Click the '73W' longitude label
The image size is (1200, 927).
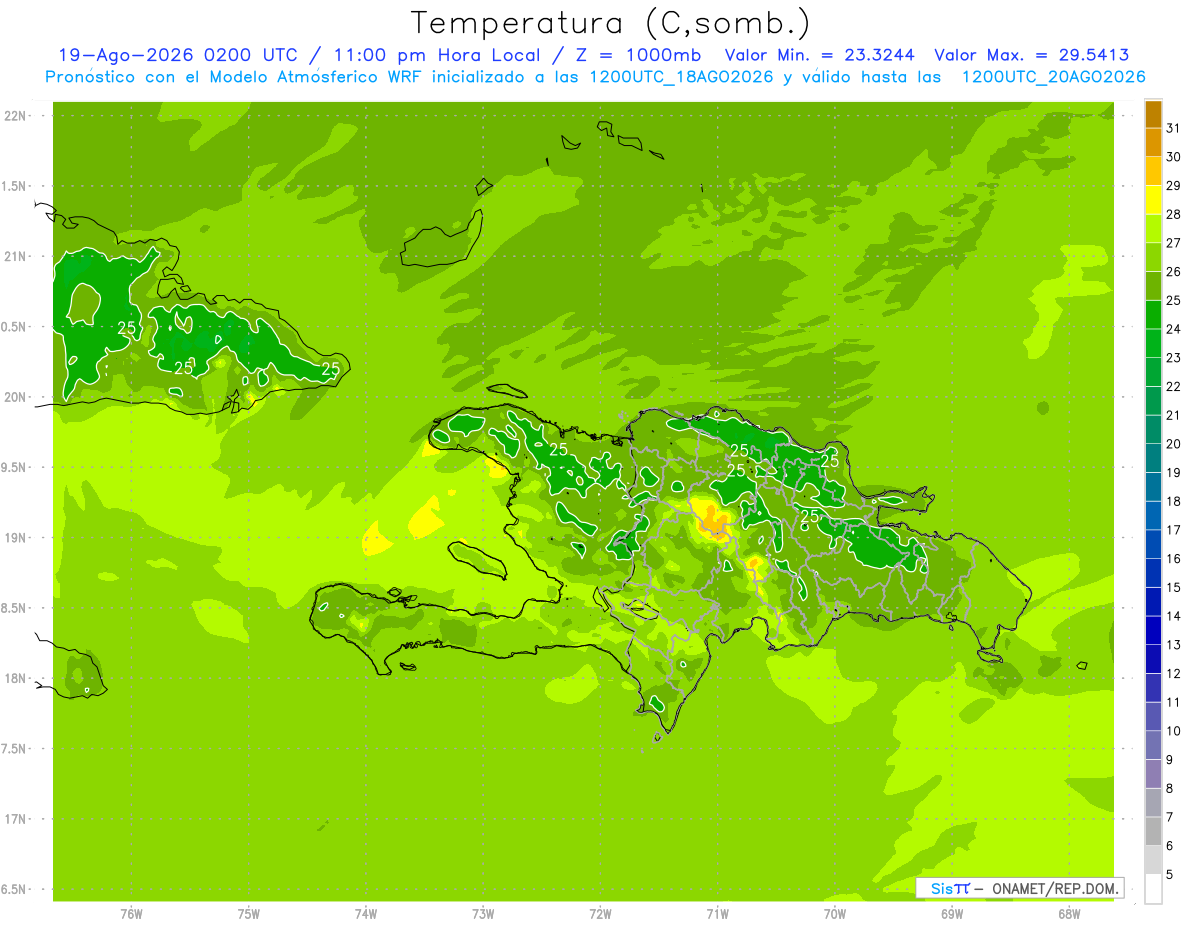pyautogui.click(x=483, y=914)
